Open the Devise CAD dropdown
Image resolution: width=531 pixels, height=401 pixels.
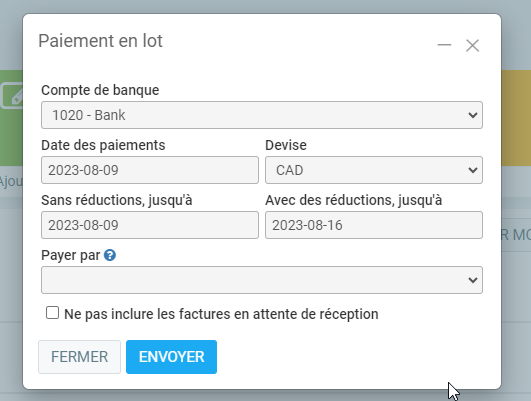tap(374, 170)
